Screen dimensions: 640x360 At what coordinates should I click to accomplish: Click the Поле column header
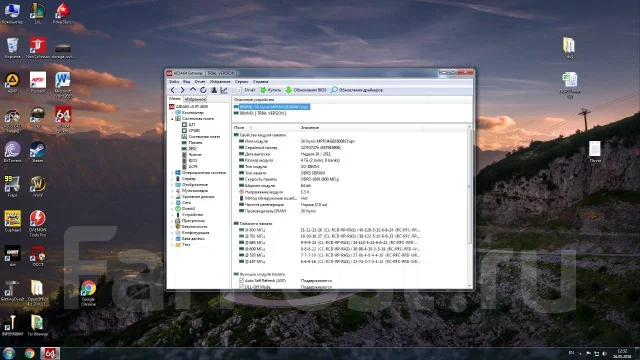[265, 128]
